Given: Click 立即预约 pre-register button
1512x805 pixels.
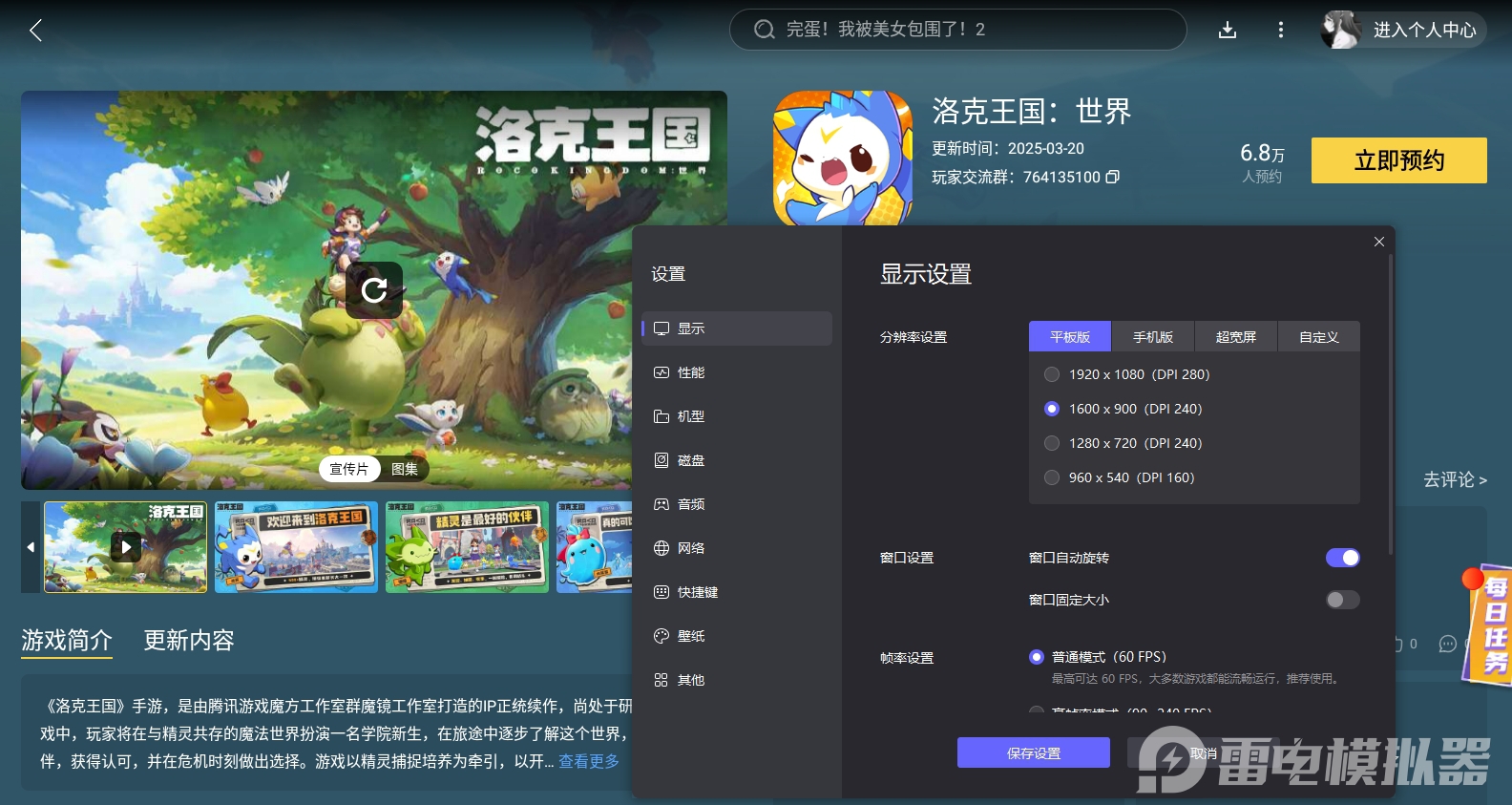Looking at the screenshot, I should point(1399,160).
